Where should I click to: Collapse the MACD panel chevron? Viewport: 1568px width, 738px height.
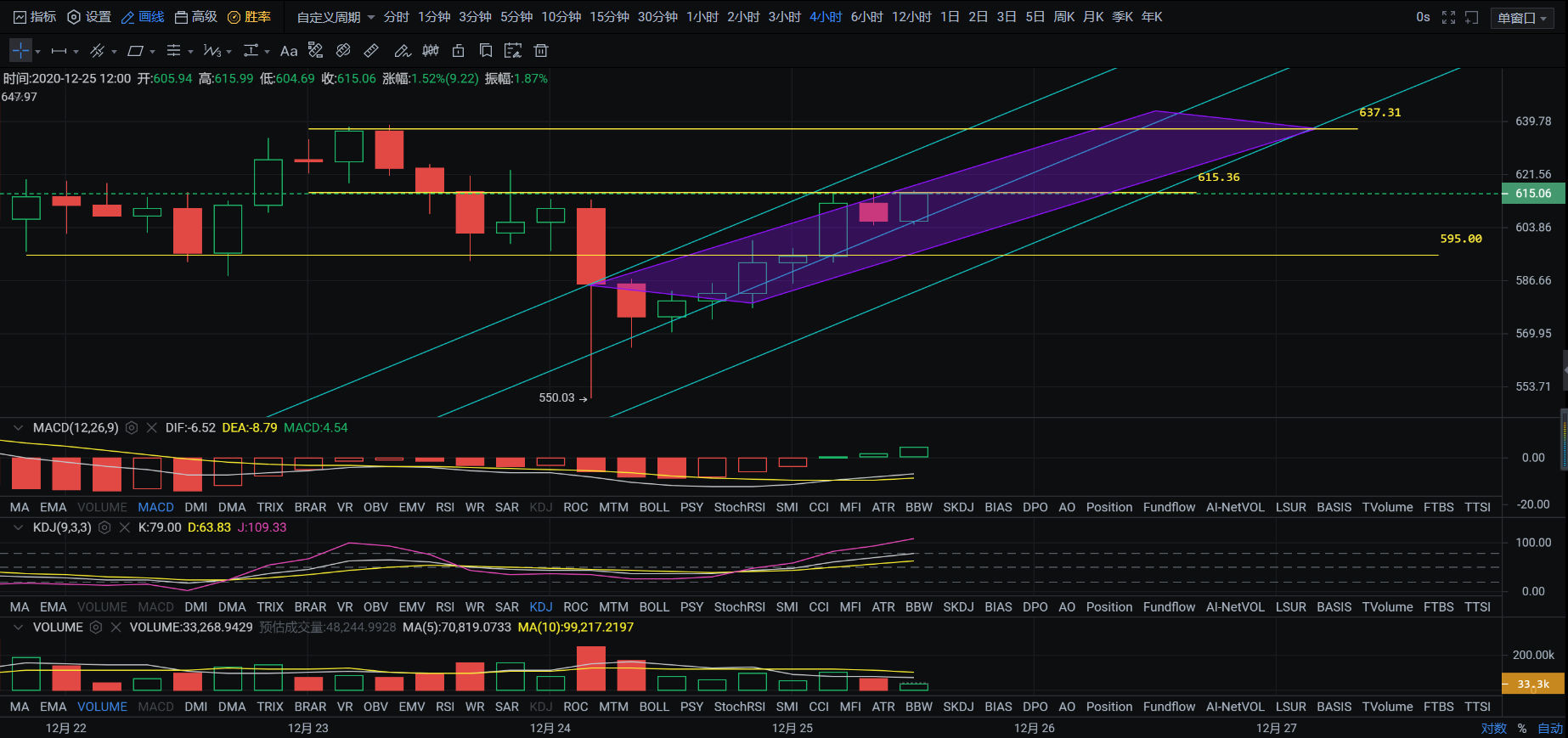point(18,428)
